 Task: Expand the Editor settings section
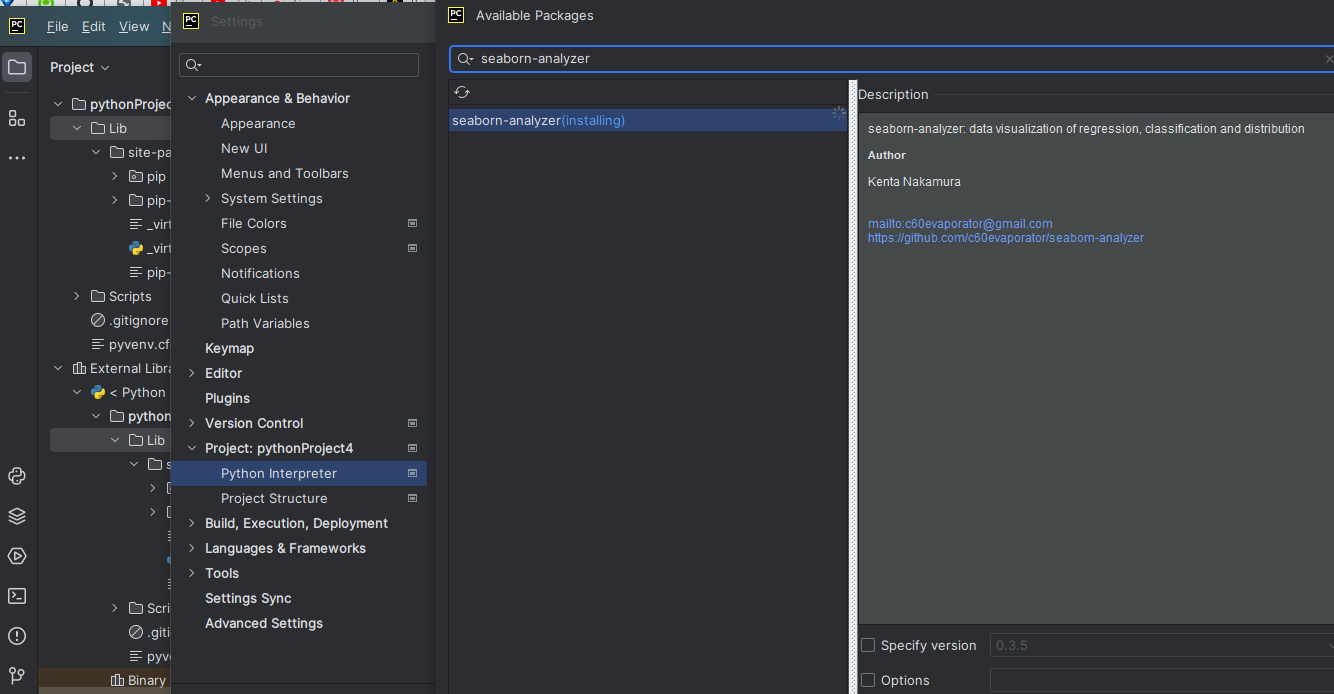point(192,373)
